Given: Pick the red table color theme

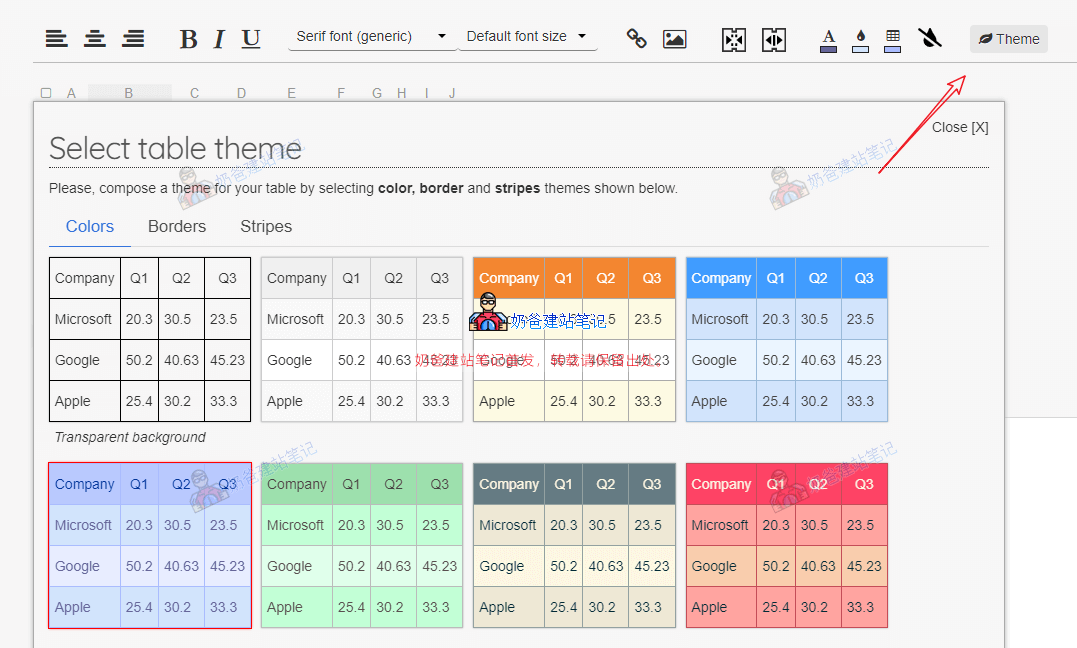Looking at the screenshot, I should click(786, 546).
